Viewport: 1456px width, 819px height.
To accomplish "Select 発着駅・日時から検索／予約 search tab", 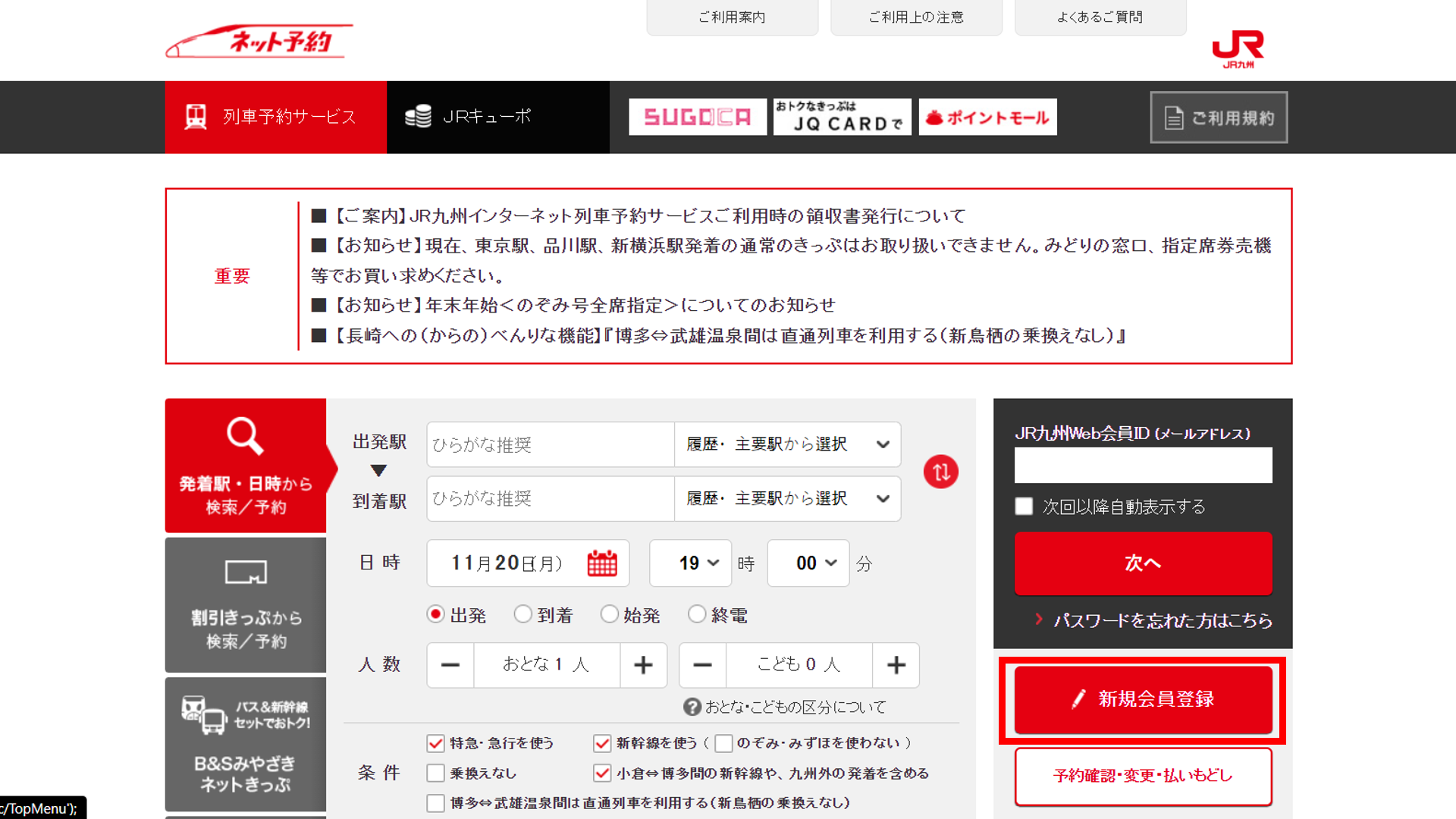I will (x=246, y=466).
